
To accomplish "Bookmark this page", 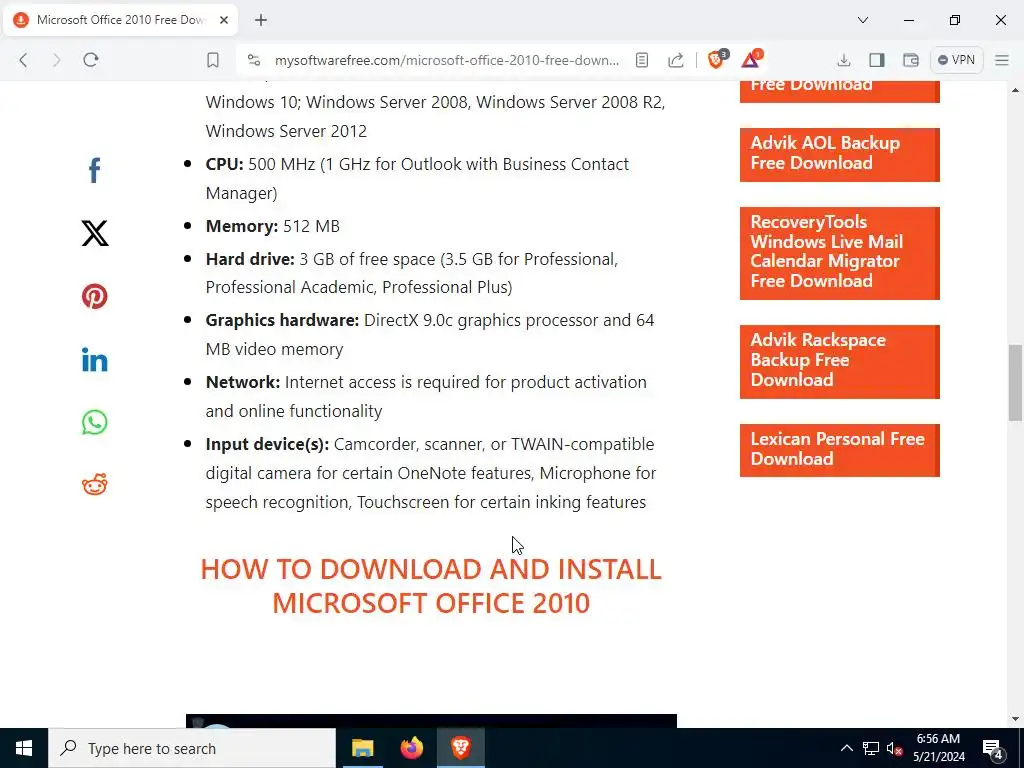I will click(213, 60).
